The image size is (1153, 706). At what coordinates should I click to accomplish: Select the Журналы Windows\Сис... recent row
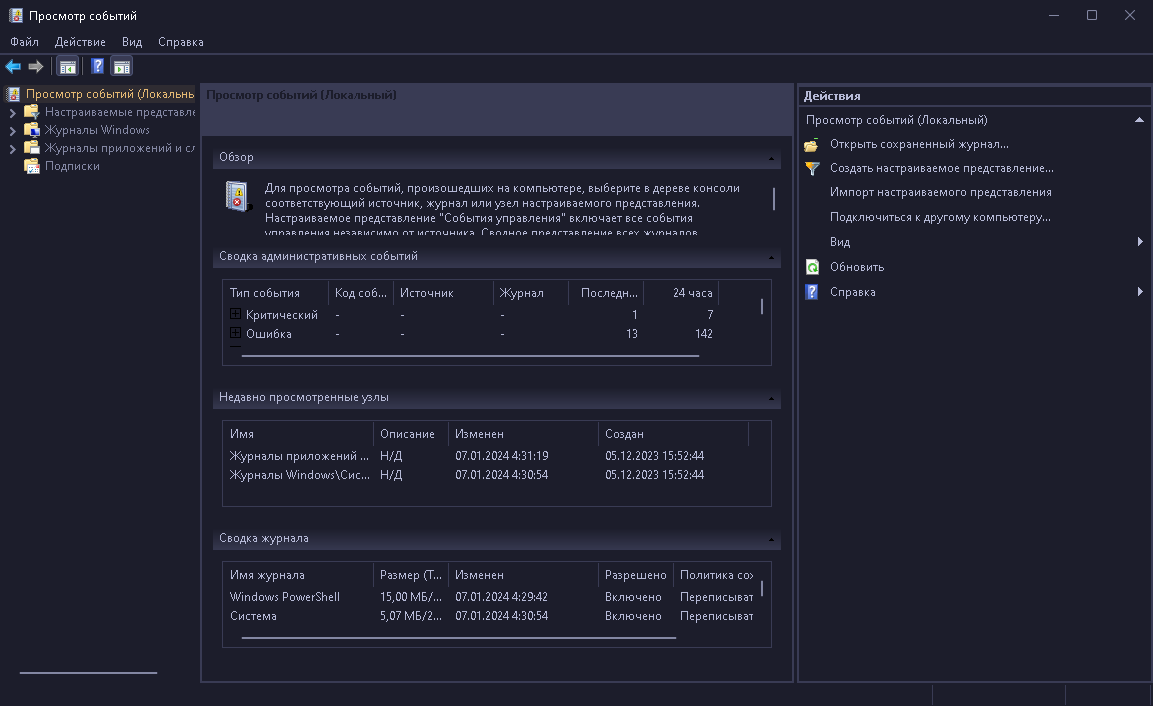pyautogui.click(x=485, y=475)
